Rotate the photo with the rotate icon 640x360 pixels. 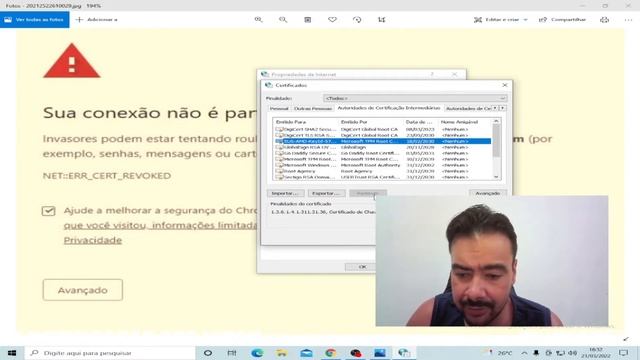(357, 20)
